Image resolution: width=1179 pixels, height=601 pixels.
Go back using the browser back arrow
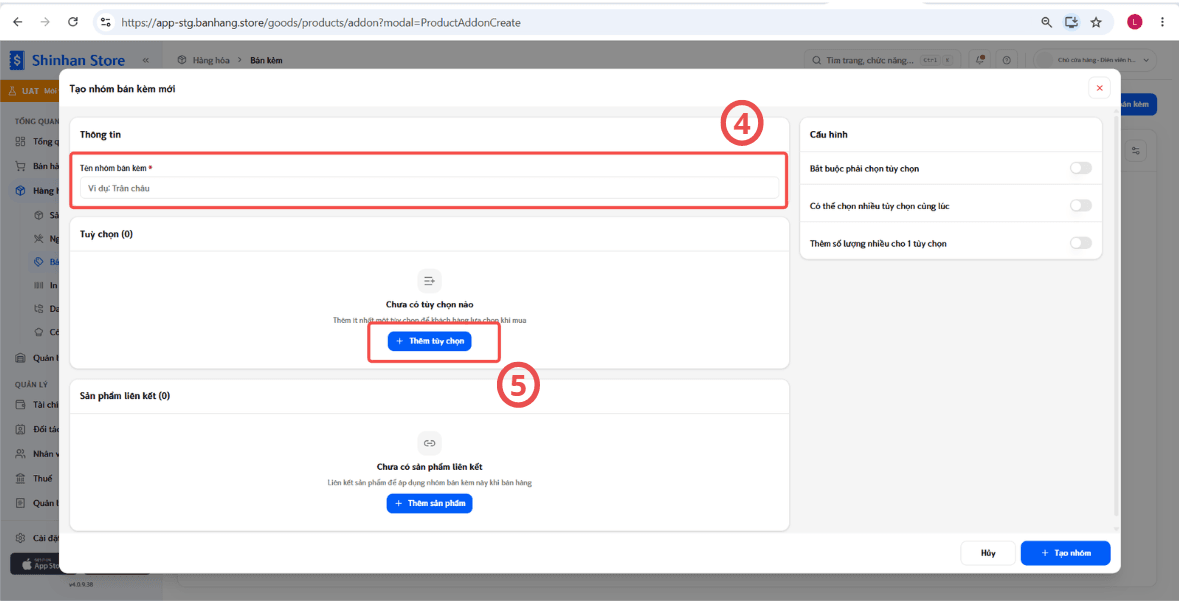coord(18,22)
